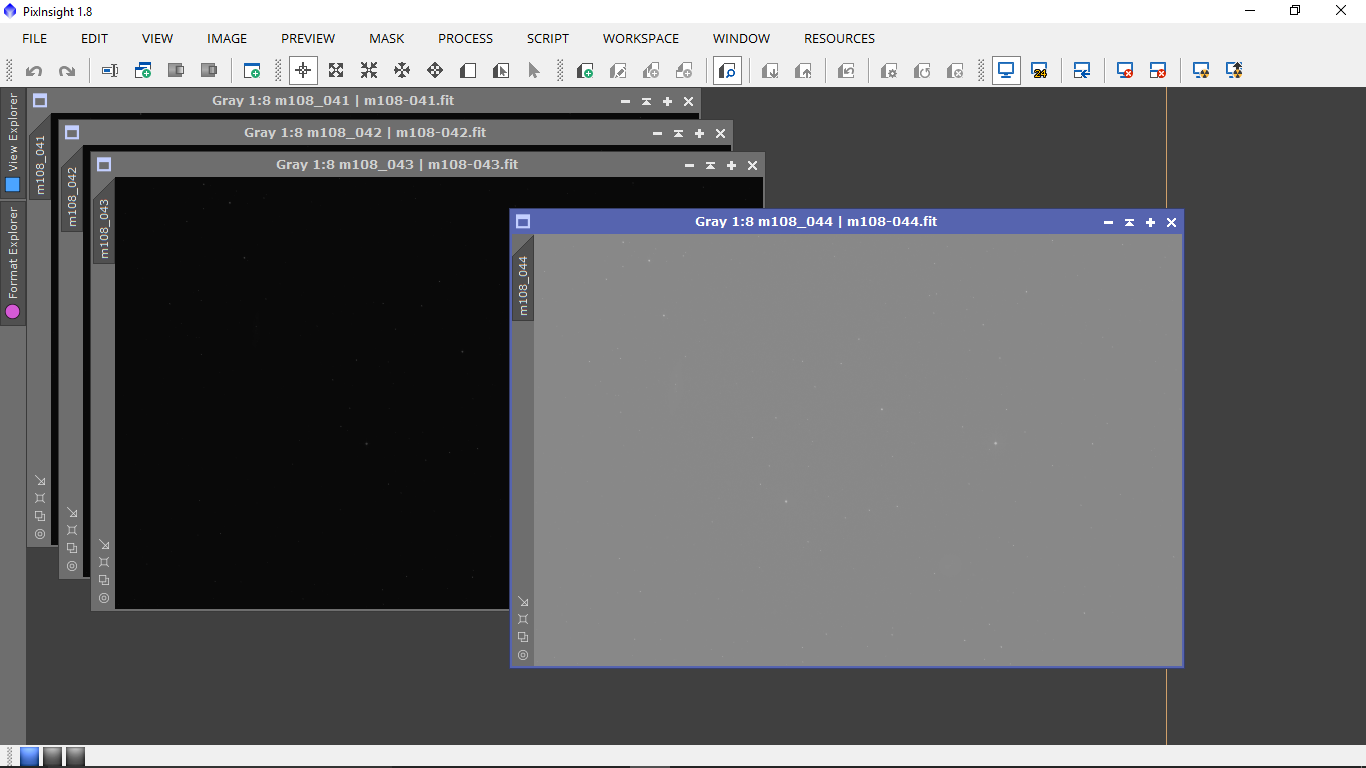Click the magnifier preview icon in toolbar
The width and height of the screenshot is (1366, 768).
point(728,71)
